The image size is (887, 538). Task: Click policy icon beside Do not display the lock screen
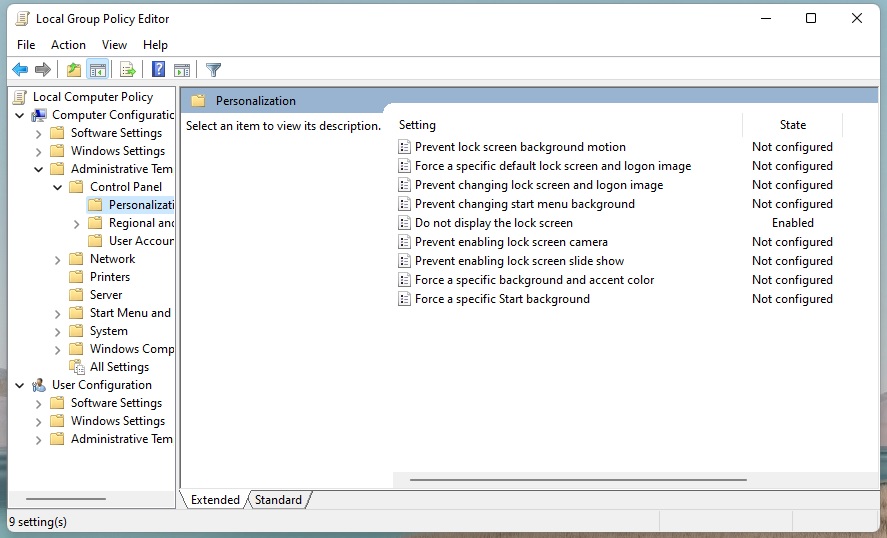(404, 223)
